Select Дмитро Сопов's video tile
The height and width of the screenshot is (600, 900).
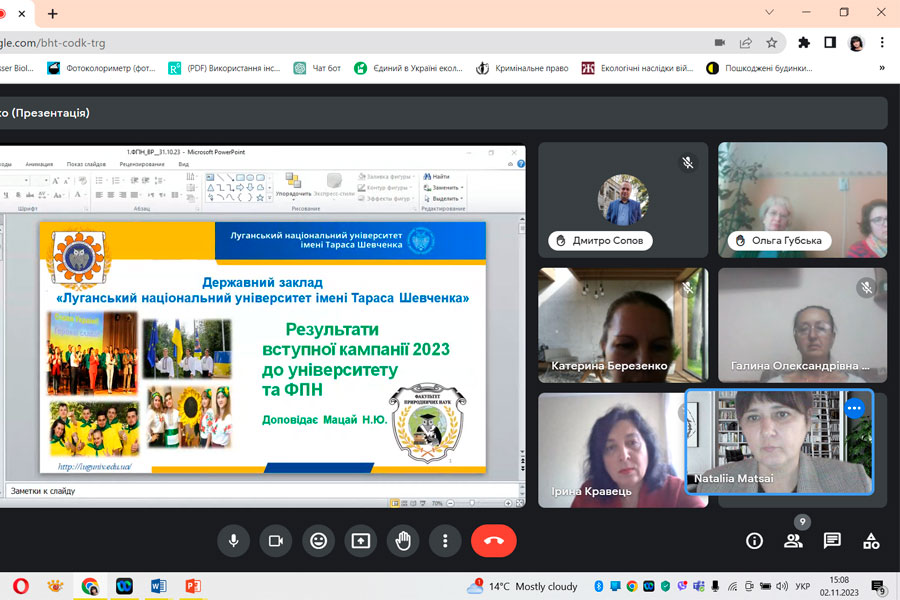pyautogui.click(x=623, y=201)
